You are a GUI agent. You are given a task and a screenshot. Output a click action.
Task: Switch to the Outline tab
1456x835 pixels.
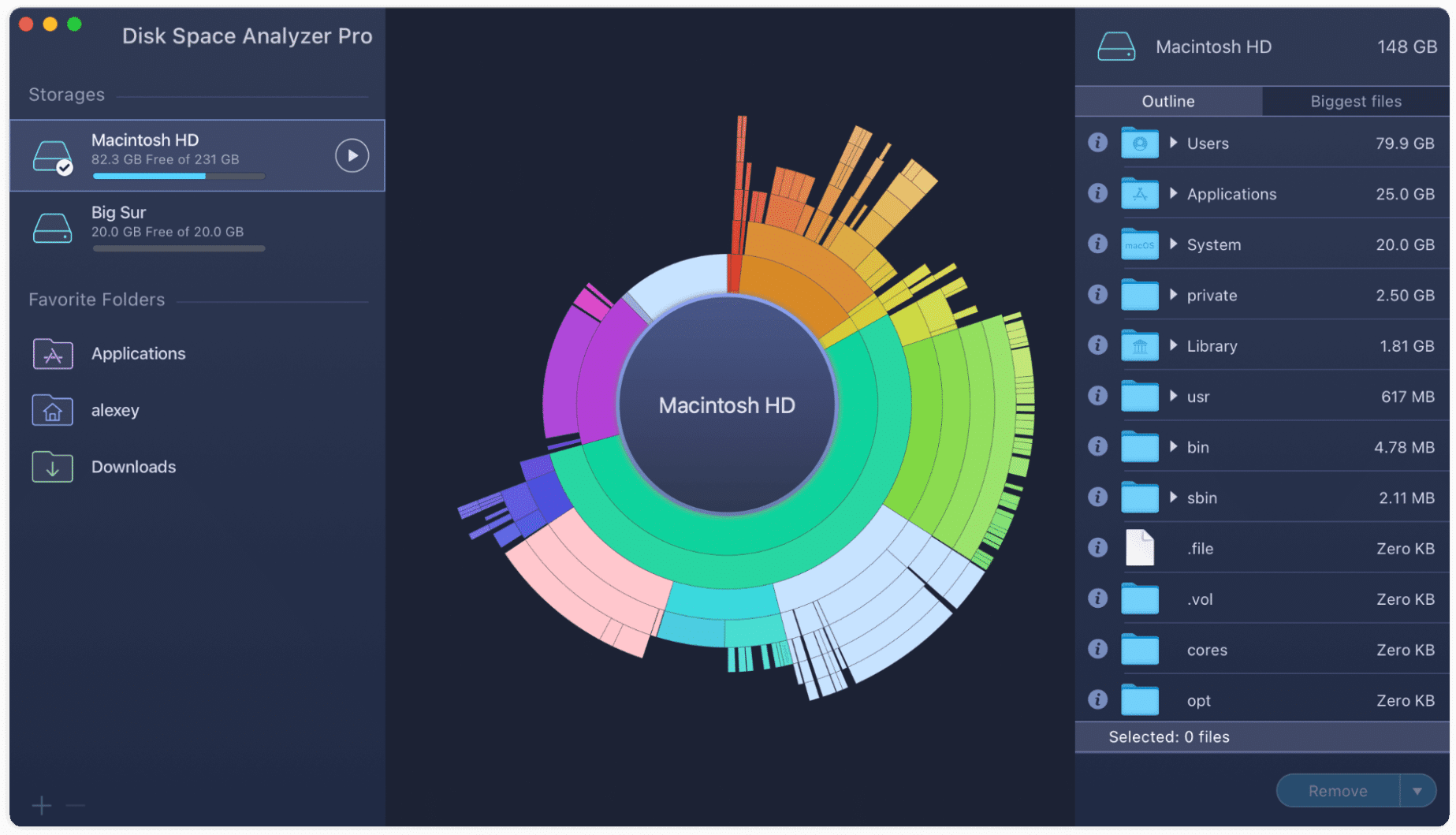(x=1168, y=101)
